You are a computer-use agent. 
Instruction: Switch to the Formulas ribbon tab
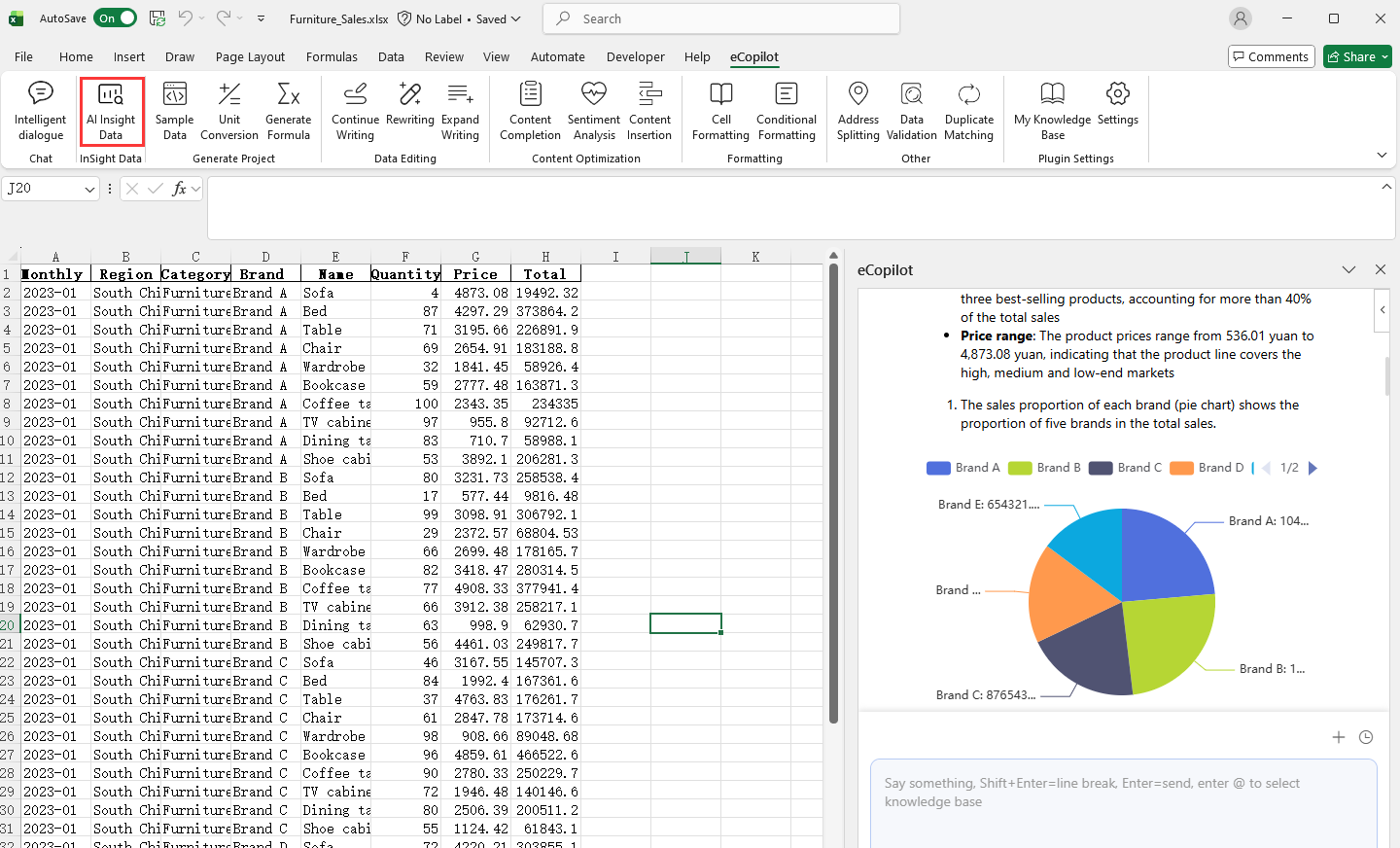coord(332,56)
